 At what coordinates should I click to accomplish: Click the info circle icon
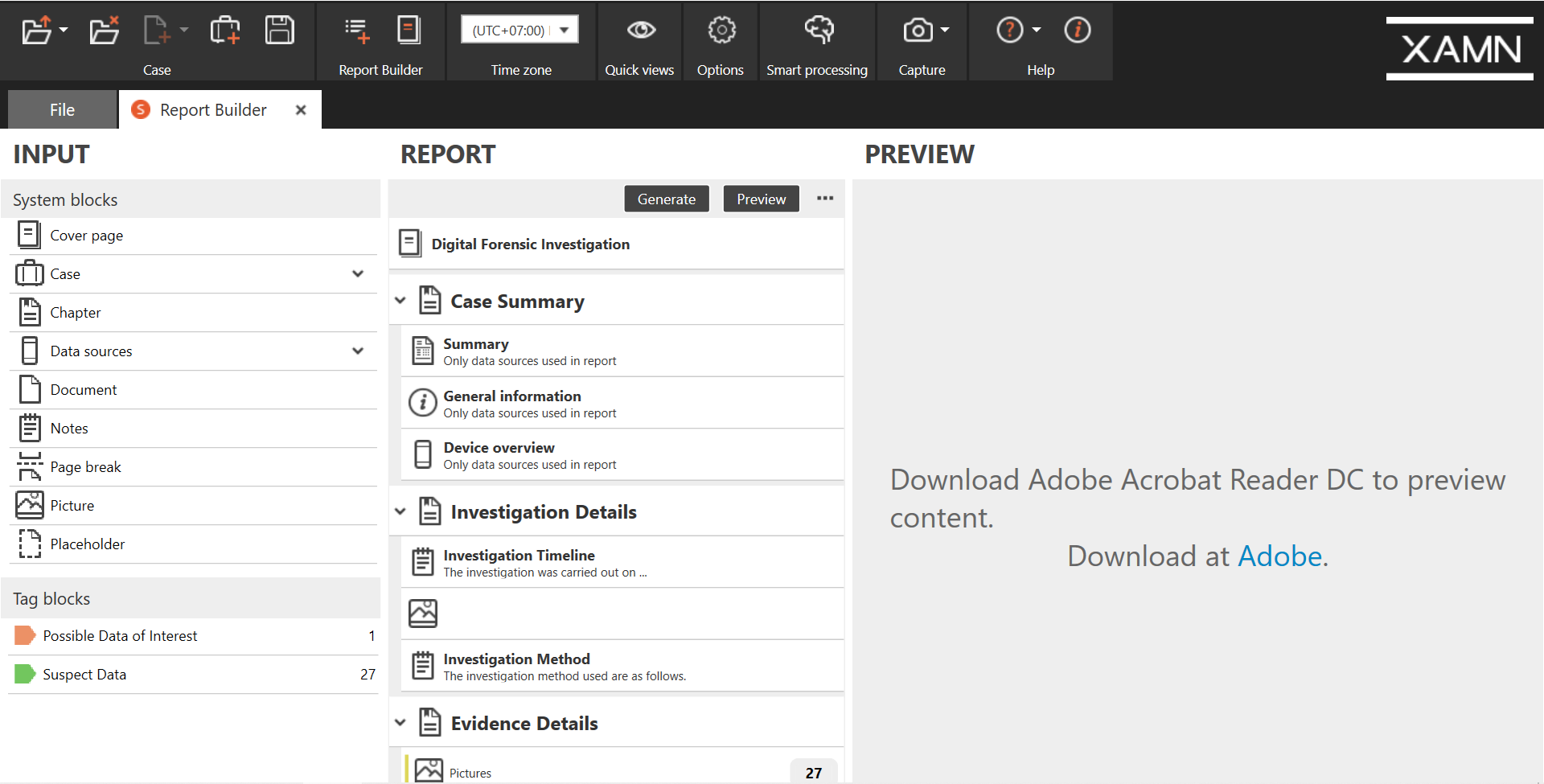(1077, 31)
